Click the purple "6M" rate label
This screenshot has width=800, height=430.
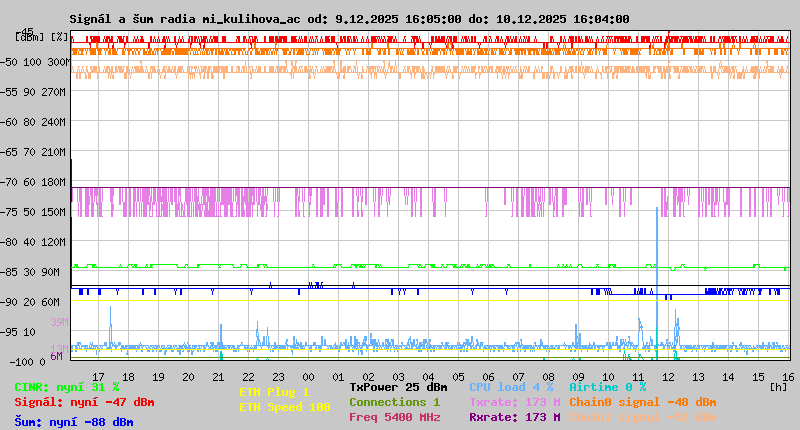pyautogui.click(x=57, y=356)
